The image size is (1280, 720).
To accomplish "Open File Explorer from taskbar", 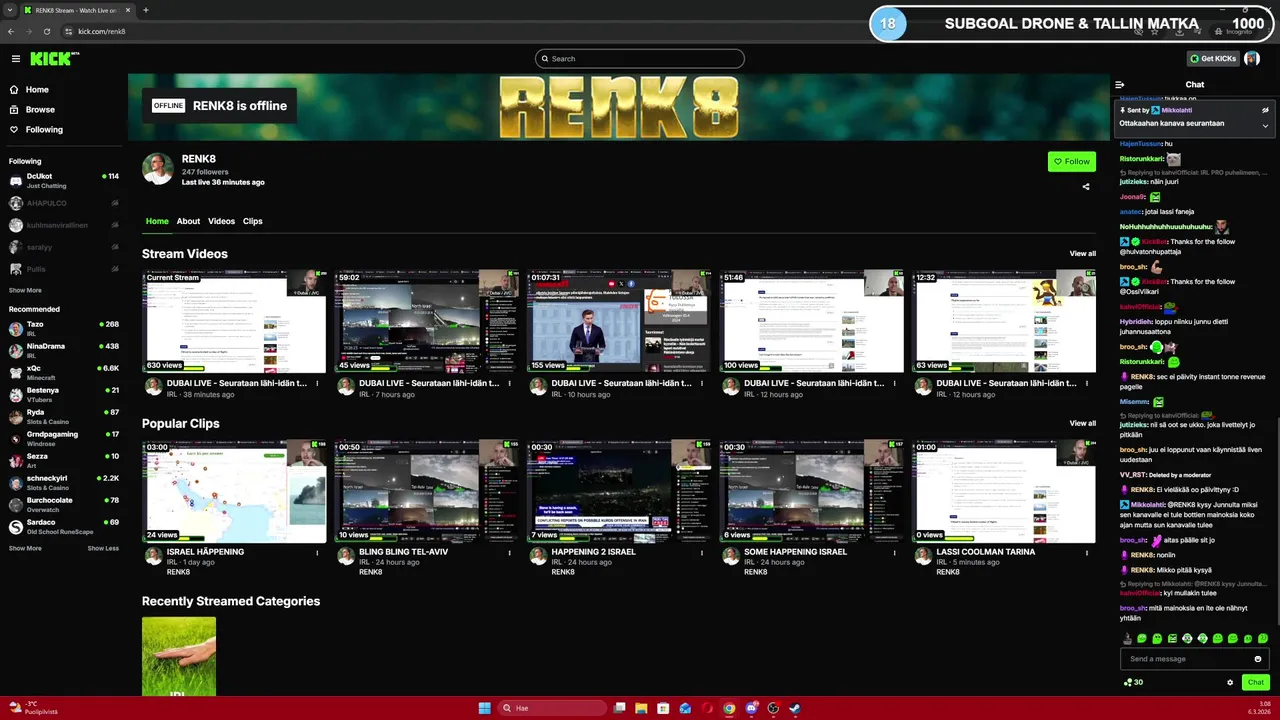I will [x=641, y=708].
